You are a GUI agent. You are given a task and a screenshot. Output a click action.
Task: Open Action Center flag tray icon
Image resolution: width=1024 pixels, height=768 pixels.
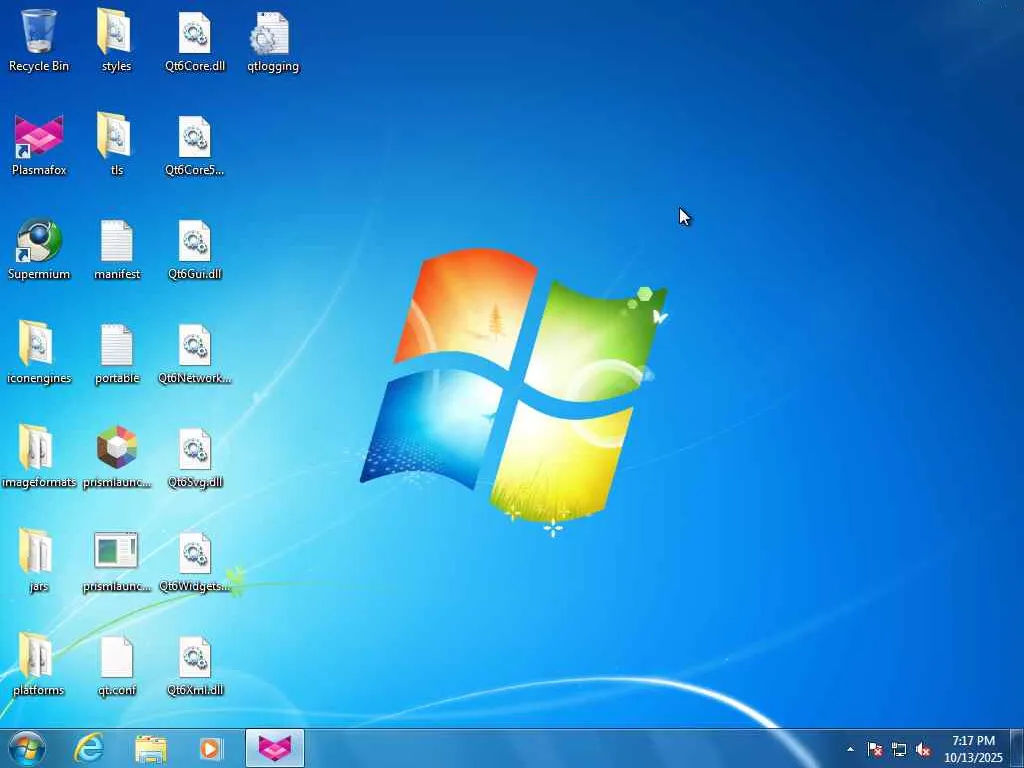coord(874,749)
